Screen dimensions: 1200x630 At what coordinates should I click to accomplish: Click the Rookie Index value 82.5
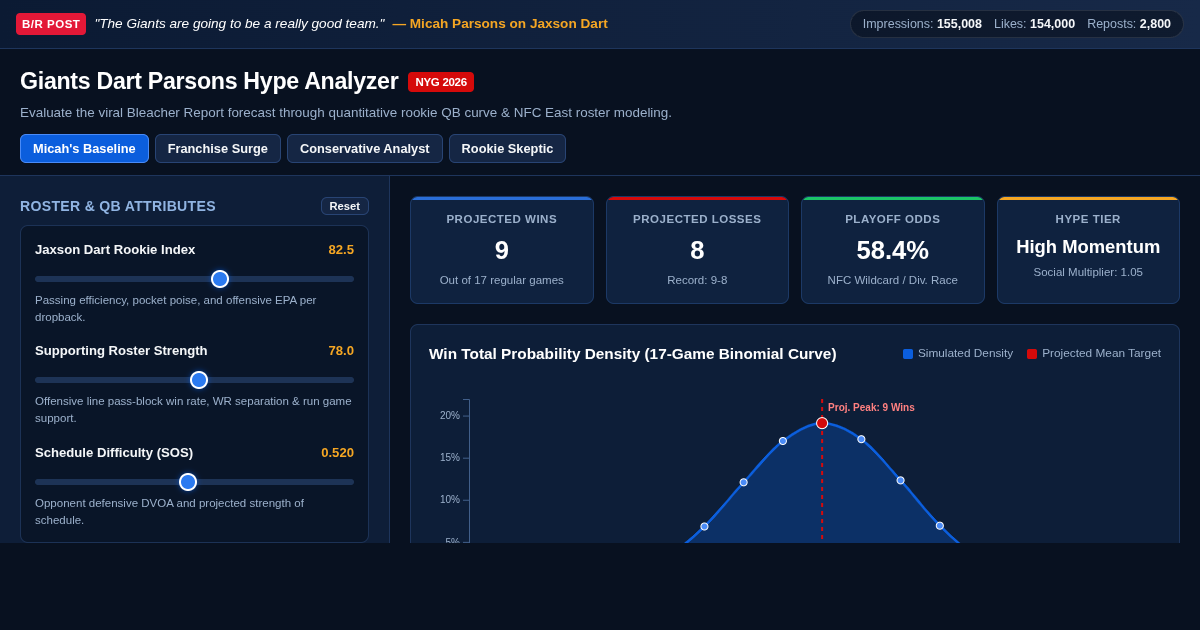pyautogui.click(x=341, y=250)
